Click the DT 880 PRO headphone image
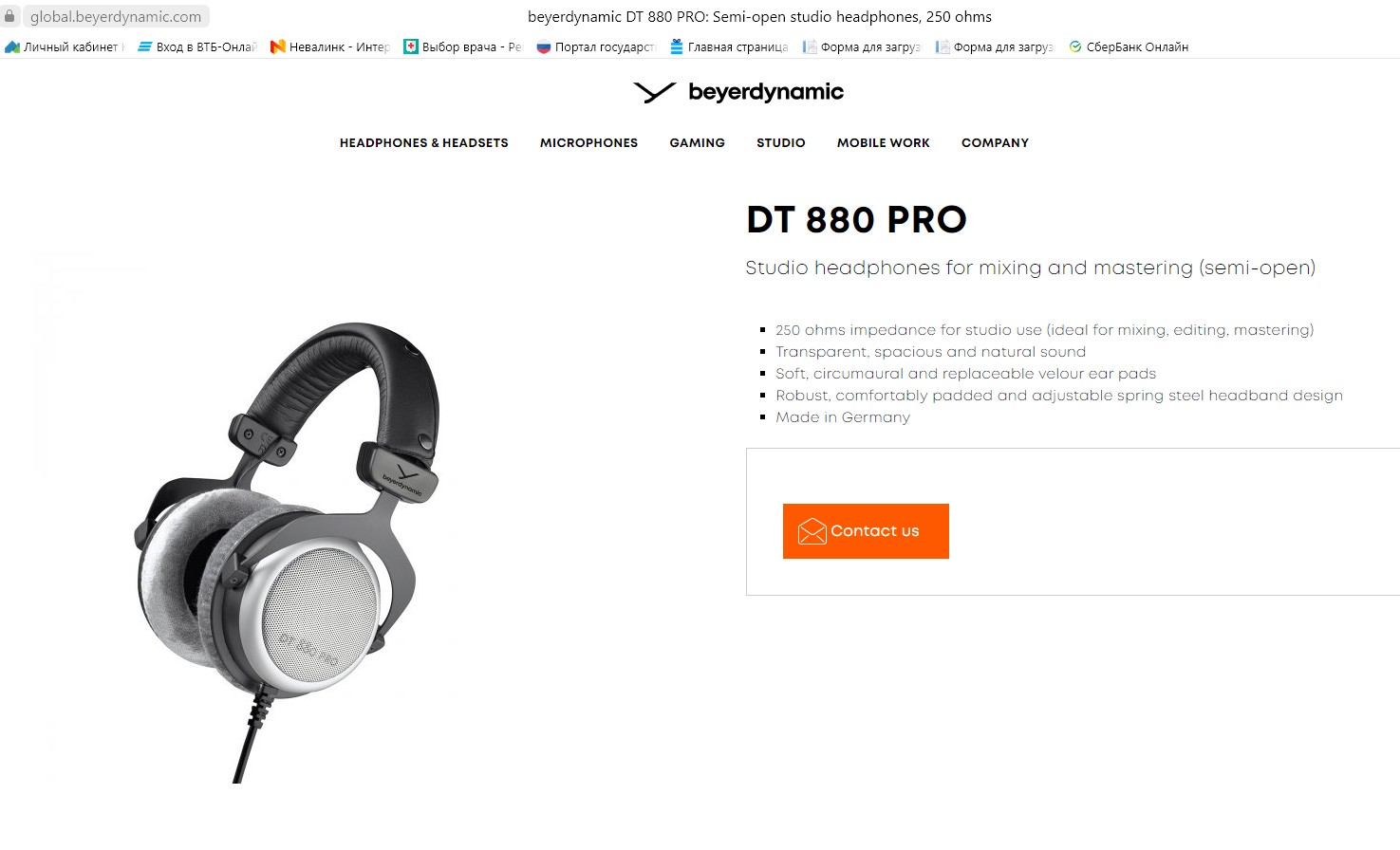The image size is (1400, 850). (x=288, y=552)
